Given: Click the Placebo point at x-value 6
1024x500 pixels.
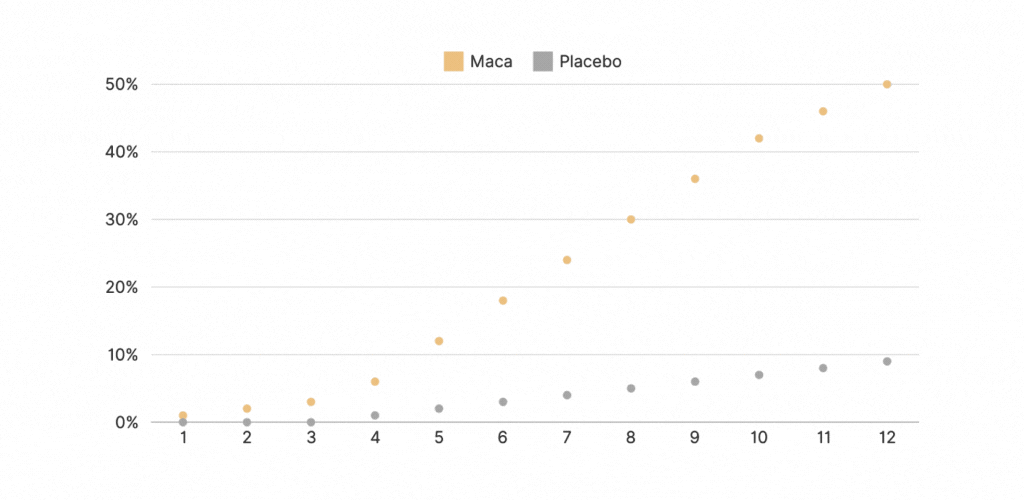Looking at the screenshot, I should (x=503, y=402).
